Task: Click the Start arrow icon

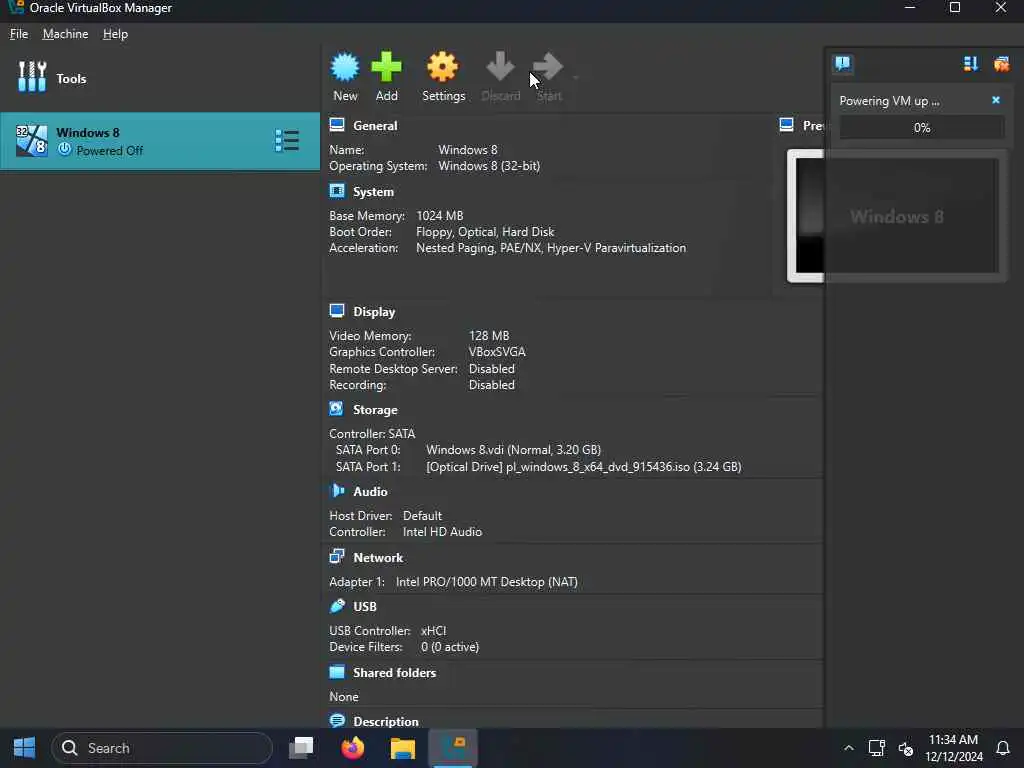Action: [x=547, y=67]
